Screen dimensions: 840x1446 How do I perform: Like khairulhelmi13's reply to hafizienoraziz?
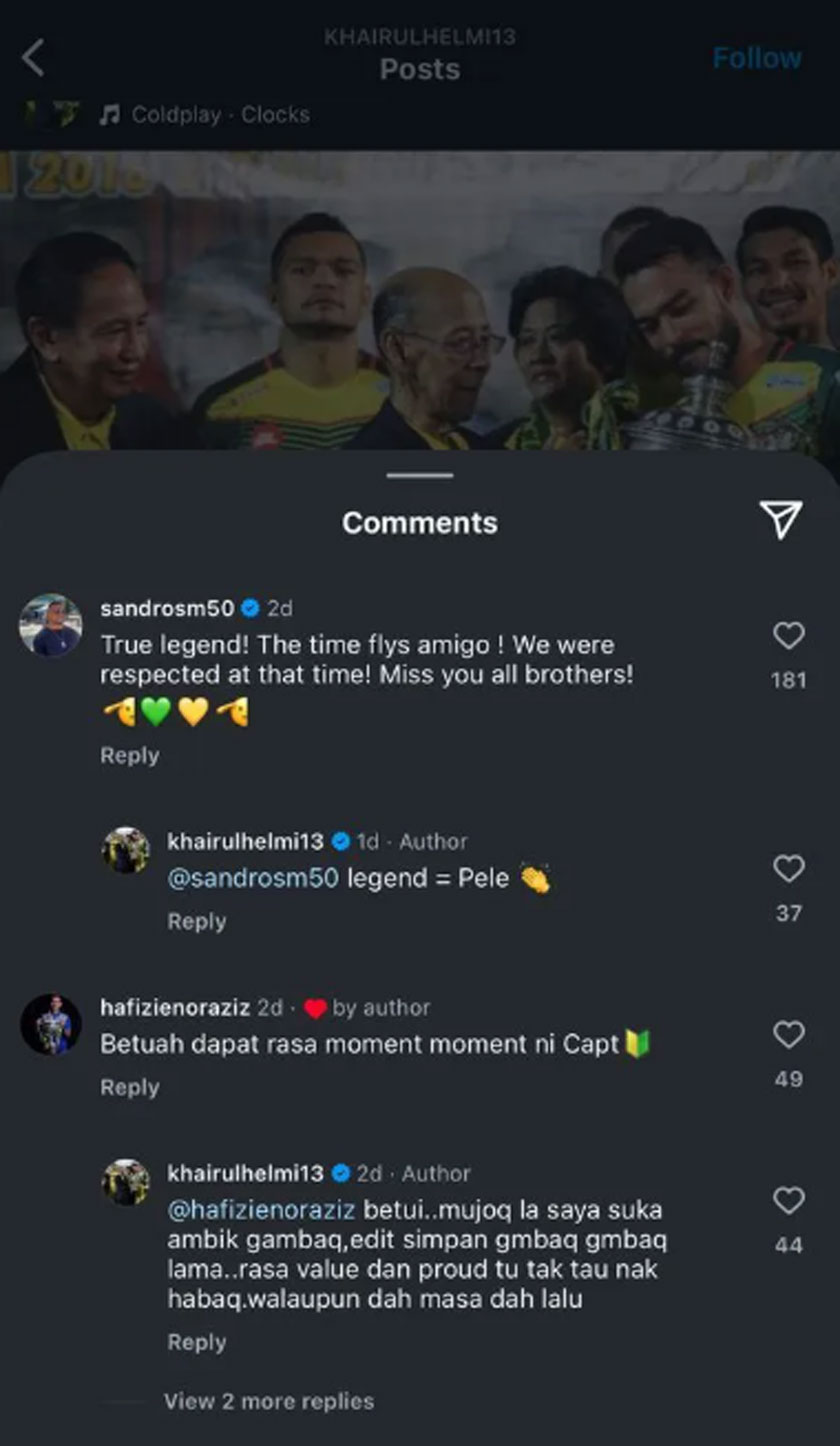coord(788,1201)
